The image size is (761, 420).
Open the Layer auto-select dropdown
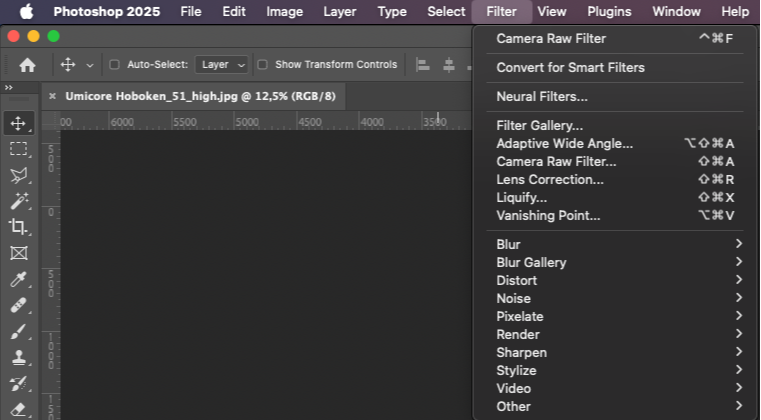(x=222, y=65)
